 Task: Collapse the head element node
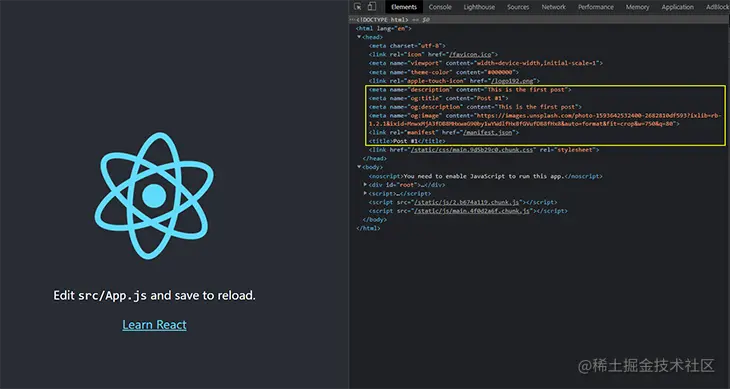(x=359, y=37)
